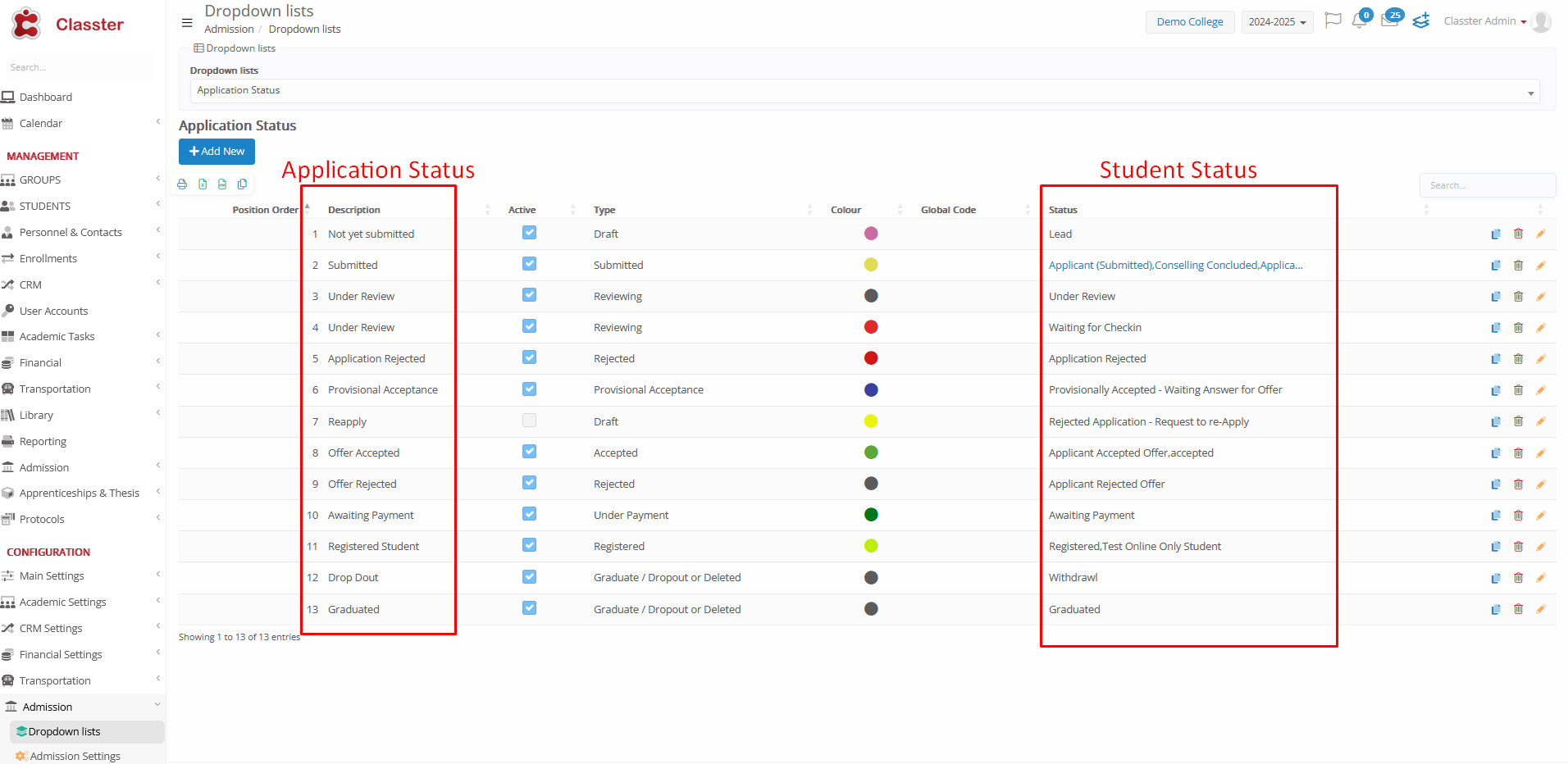
Task: Export the table to Excel
Action: pos(203,184)
